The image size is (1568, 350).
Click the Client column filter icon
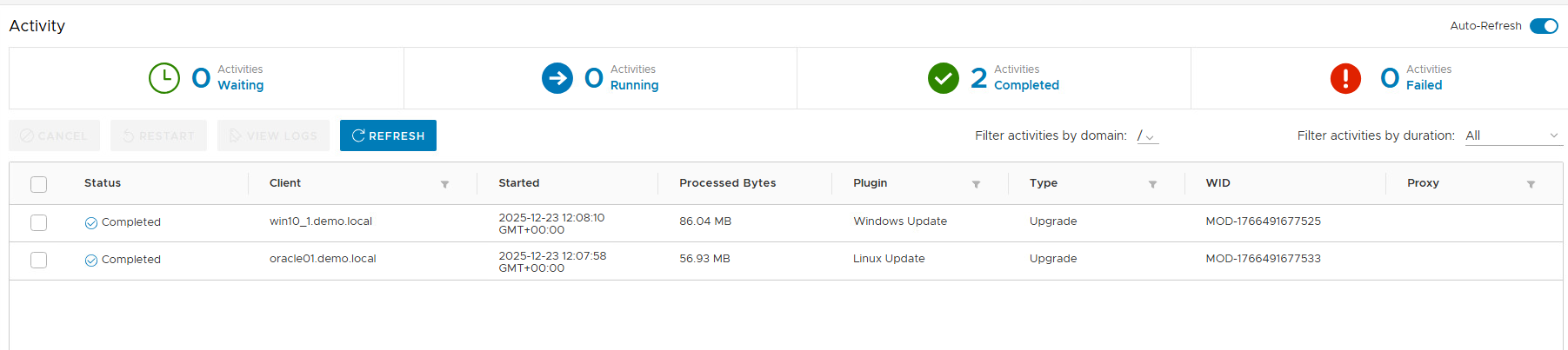444,184
